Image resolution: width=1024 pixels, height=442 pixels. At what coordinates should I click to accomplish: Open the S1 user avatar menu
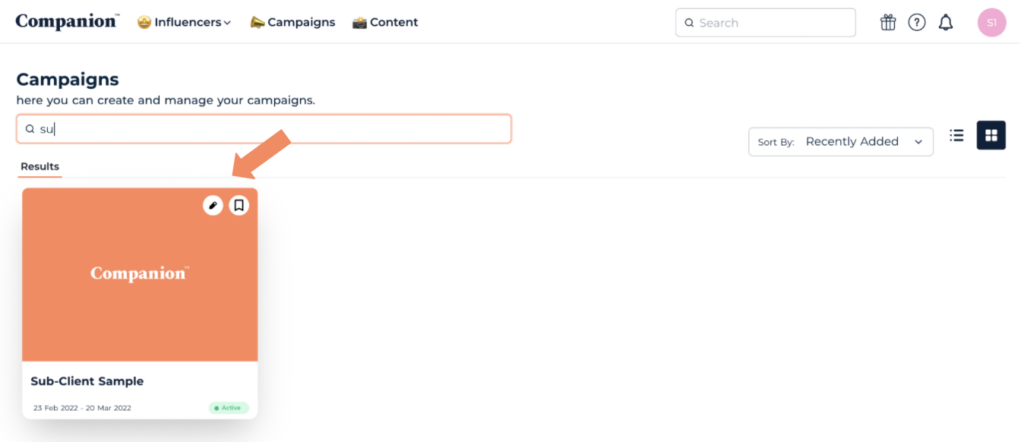991,22
